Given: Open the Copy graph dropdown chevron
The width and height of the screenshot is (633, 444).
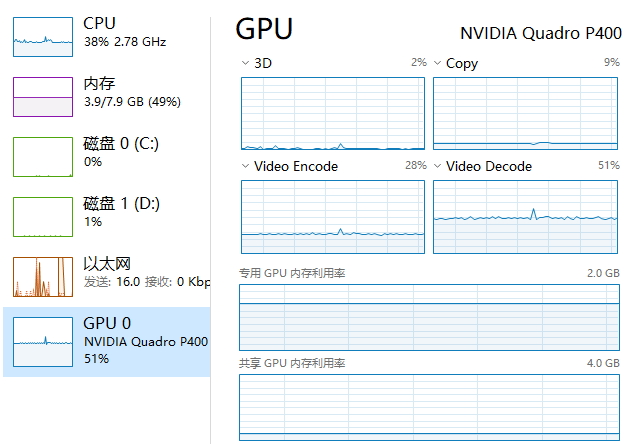Looking at the screenshot, I should coord(438,63).
